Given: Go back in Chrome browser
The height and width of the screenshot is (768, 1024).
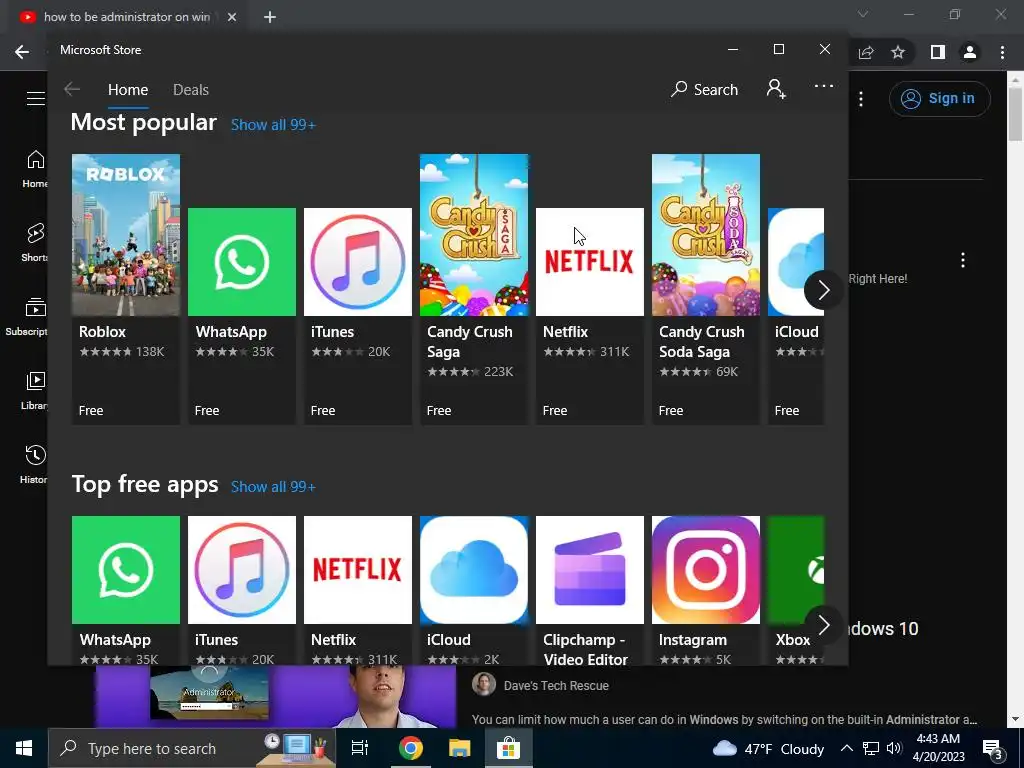Looking at the screenshot, I should (x=22, y=52).
